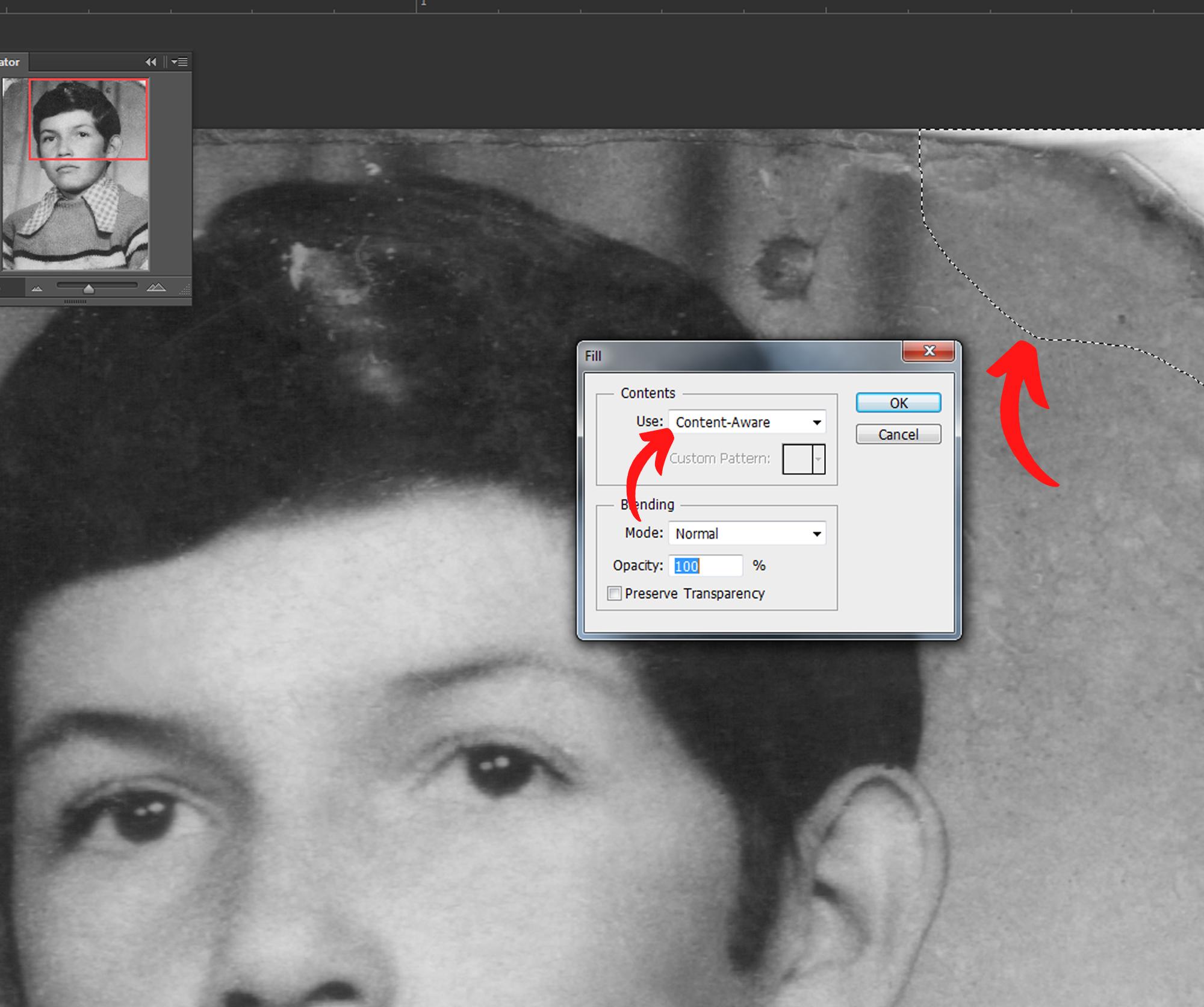Viewport: 1204px width, 1007px height.
Task: Expand the Custom Pattern picker arrow
Action: click(818, 460)
